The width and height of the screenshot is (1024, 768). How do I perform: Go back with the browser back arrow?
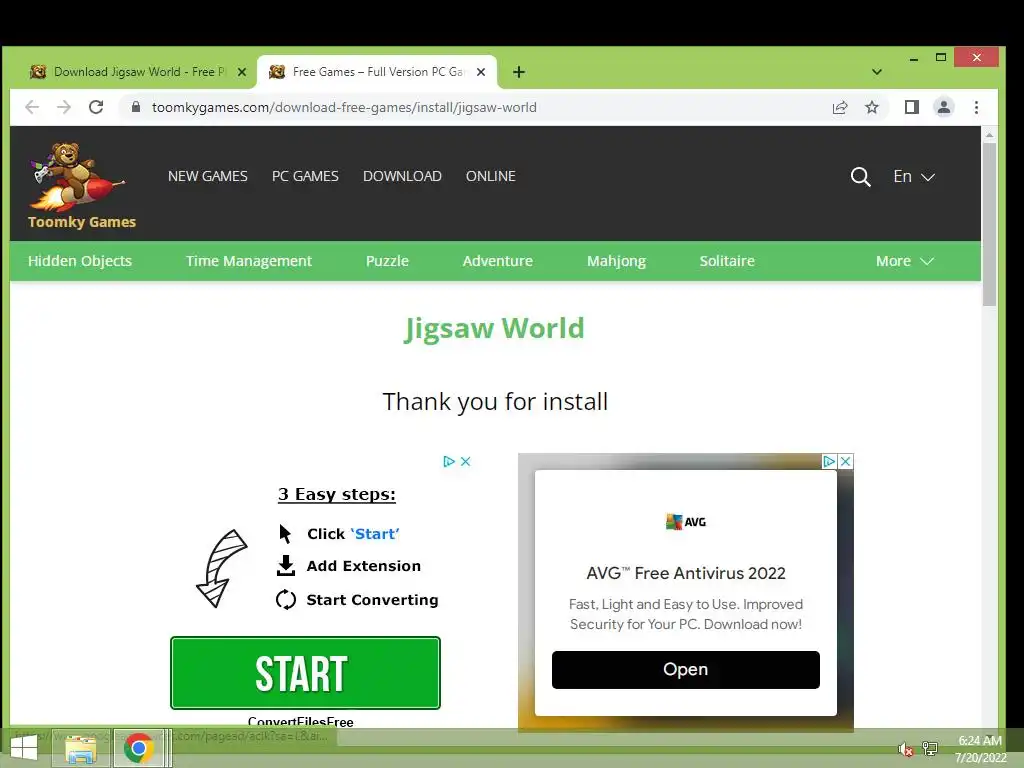32,107
